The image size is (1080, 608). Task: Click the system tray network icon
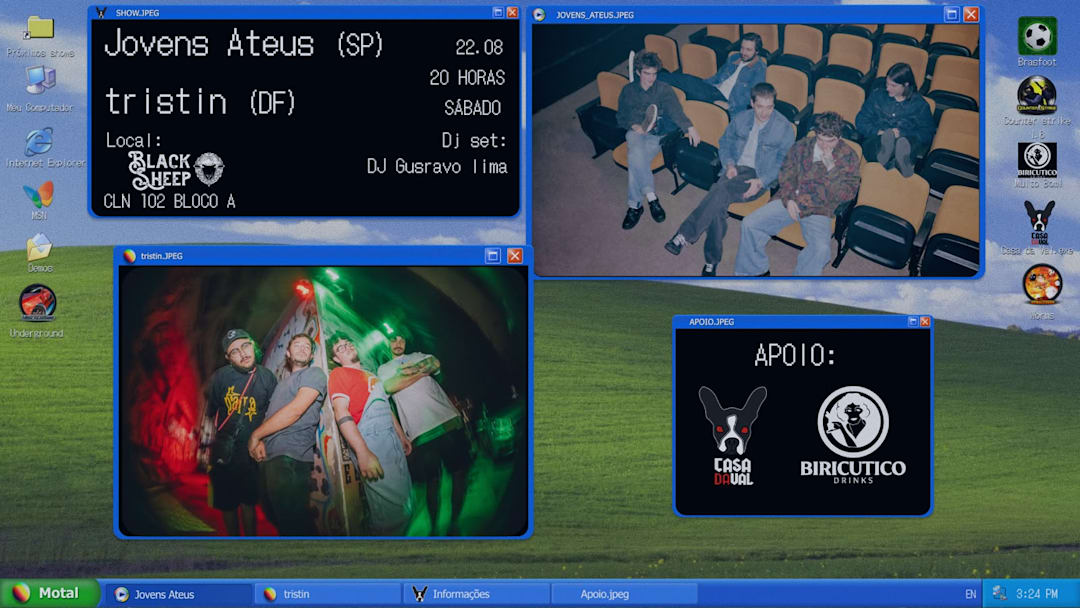pyautogui.click(x=999, y=594)
